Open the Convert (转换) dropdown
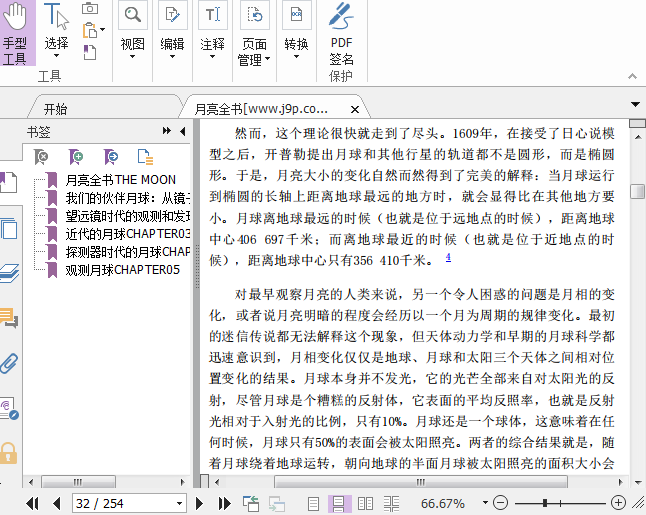This screenshot has height=515, width=646. pyautogui.click(x=297, y=31)
